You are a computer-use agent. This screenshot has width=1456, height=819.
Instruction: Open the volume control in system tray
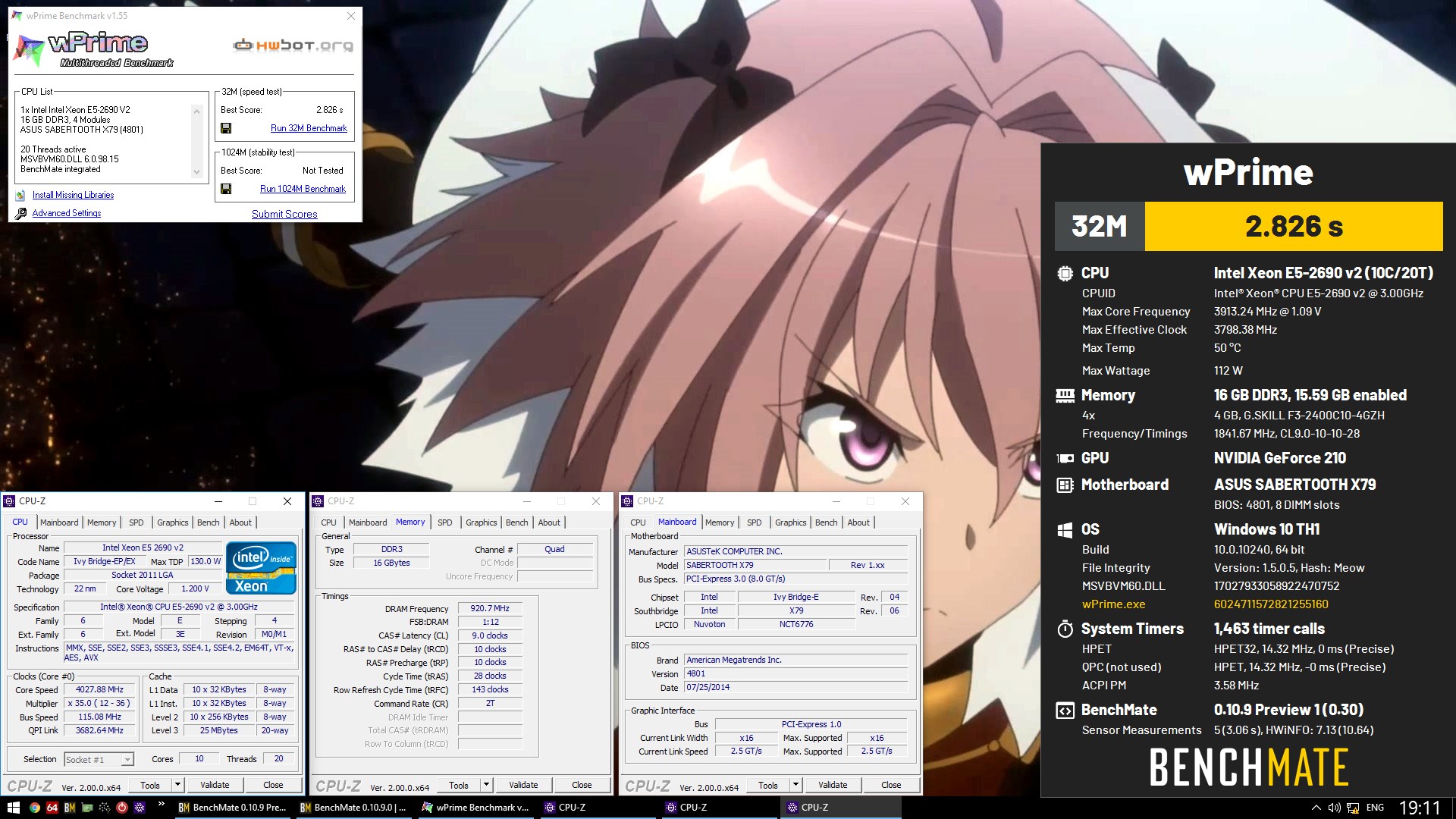(1334, 808)
